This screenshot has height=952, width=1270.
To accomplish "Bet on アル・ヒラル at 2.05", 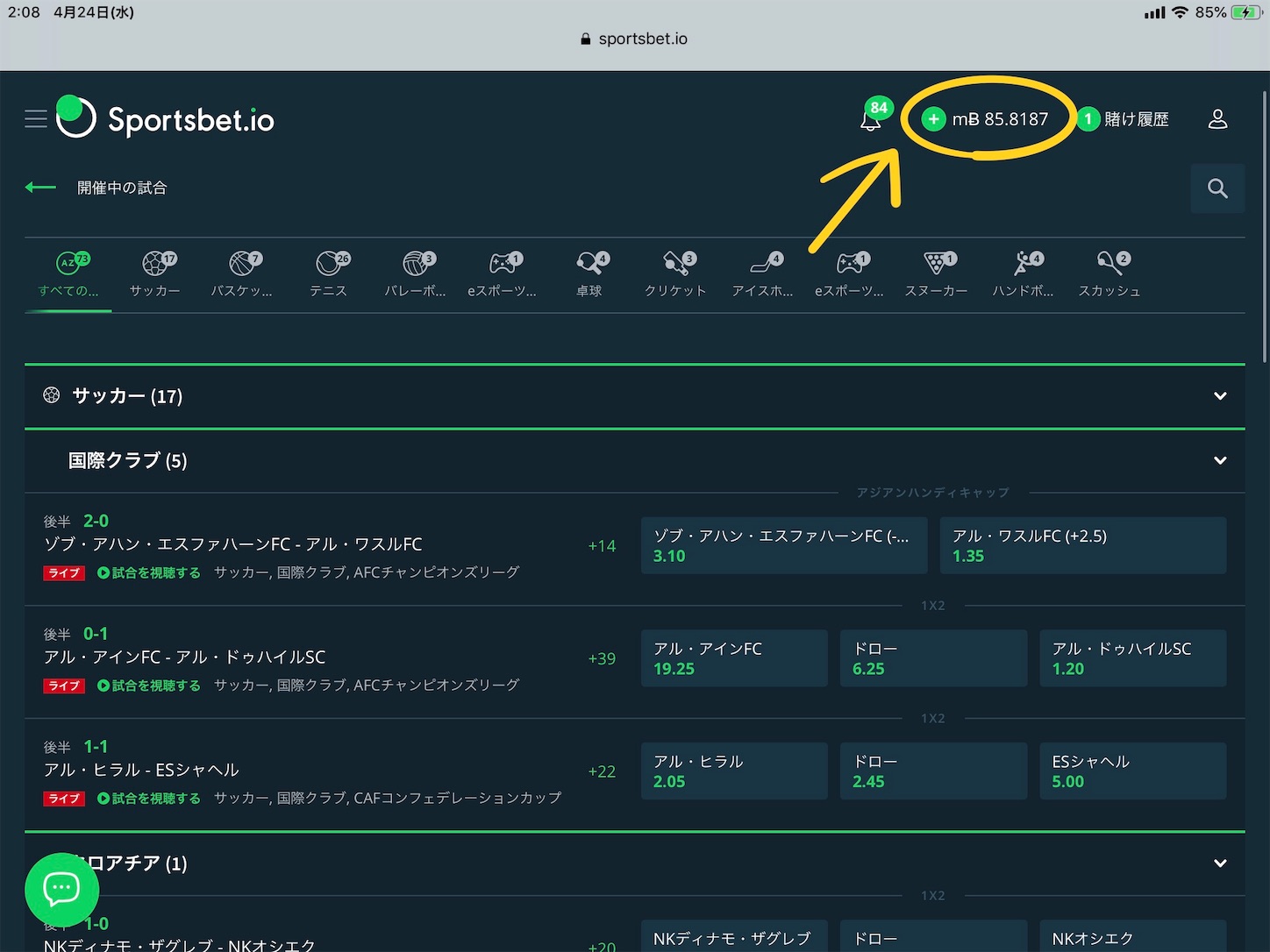I will (x=734, y=771).
